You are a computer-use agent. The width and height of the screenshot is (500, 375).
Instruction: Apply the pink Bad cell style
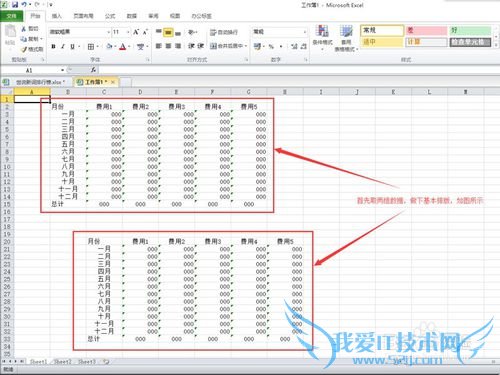coord(426,31)
